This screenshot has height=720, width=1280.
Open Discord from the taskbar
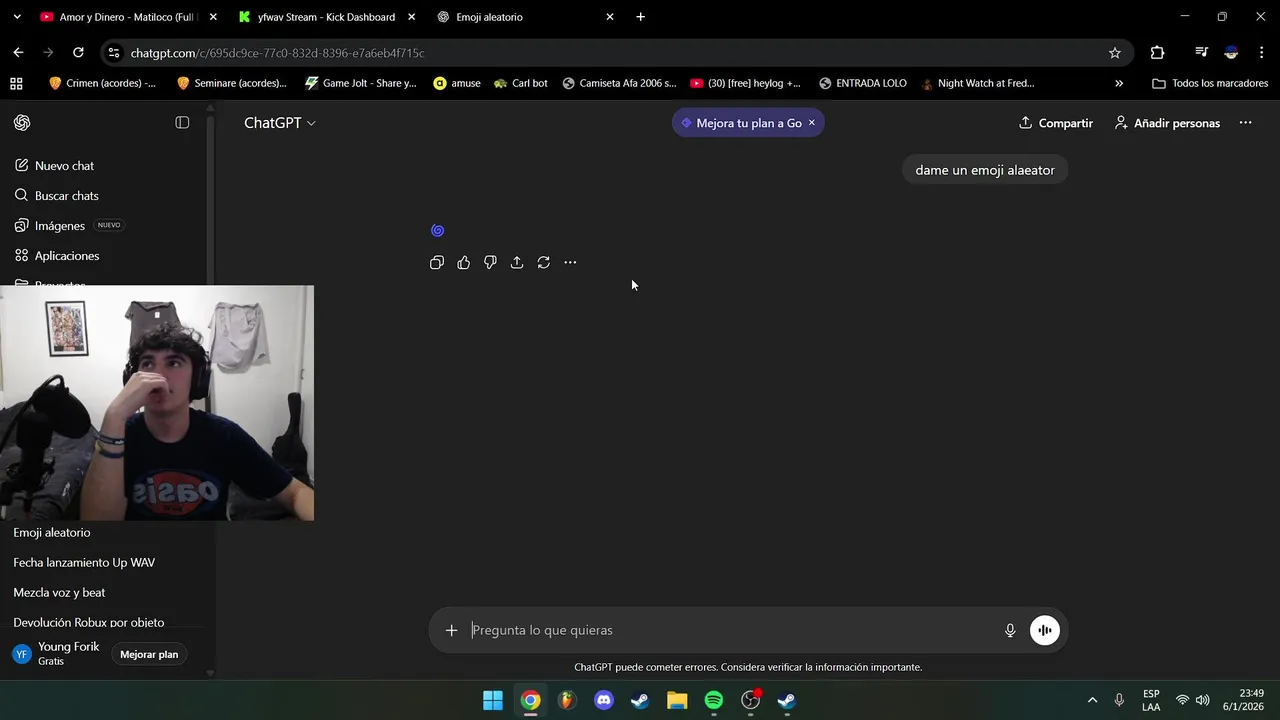click(604, 700)
